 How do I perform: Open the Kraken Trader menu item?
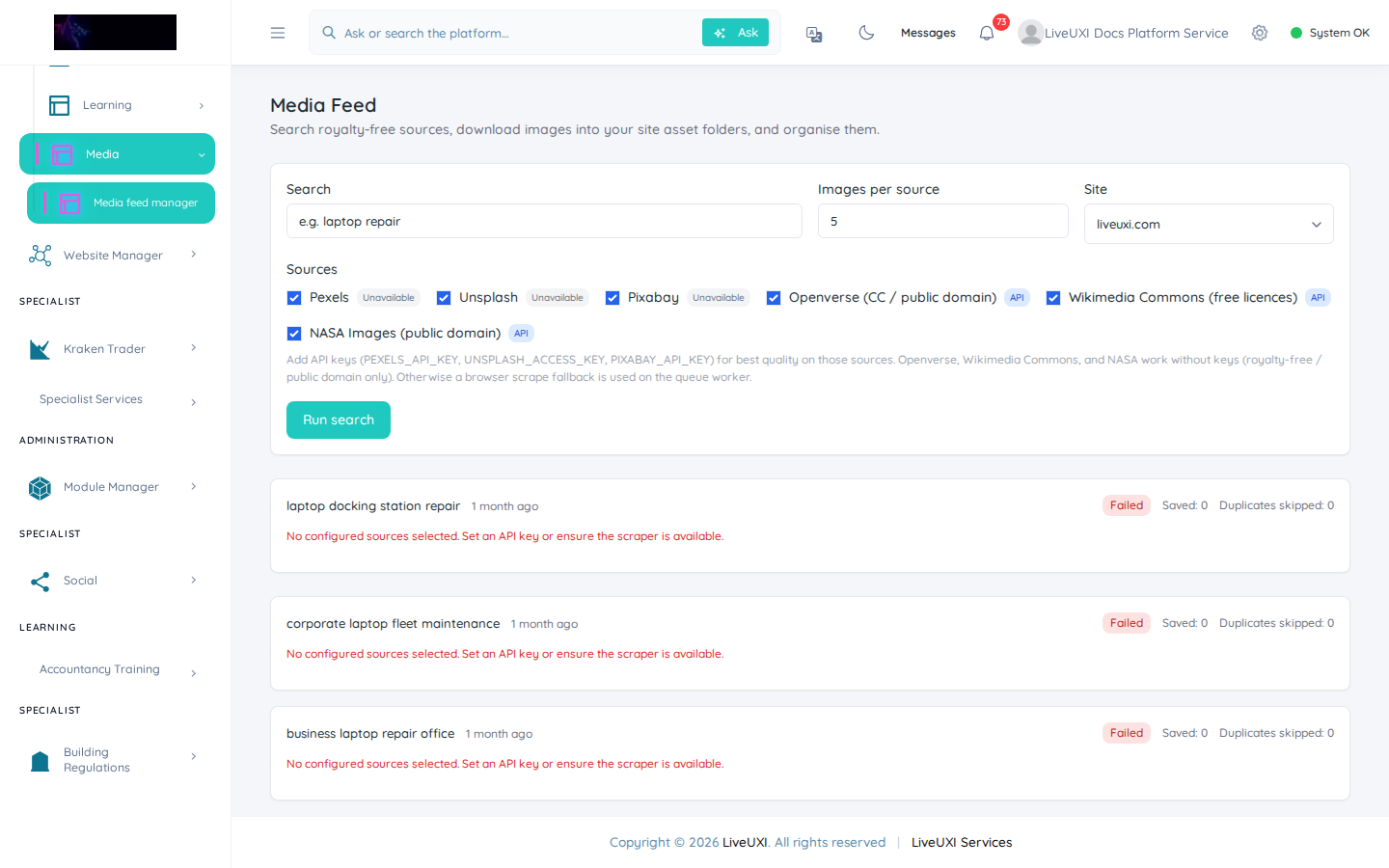[114, 349]
